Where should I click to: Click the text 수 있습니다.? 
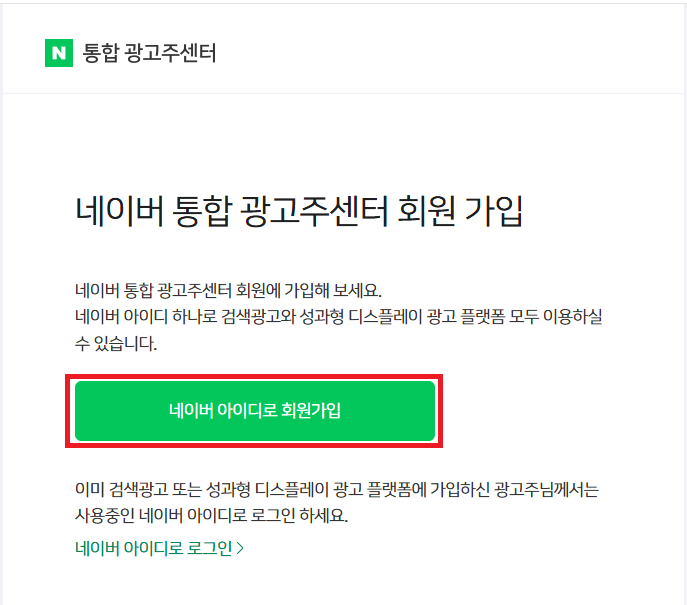(116, 343)
